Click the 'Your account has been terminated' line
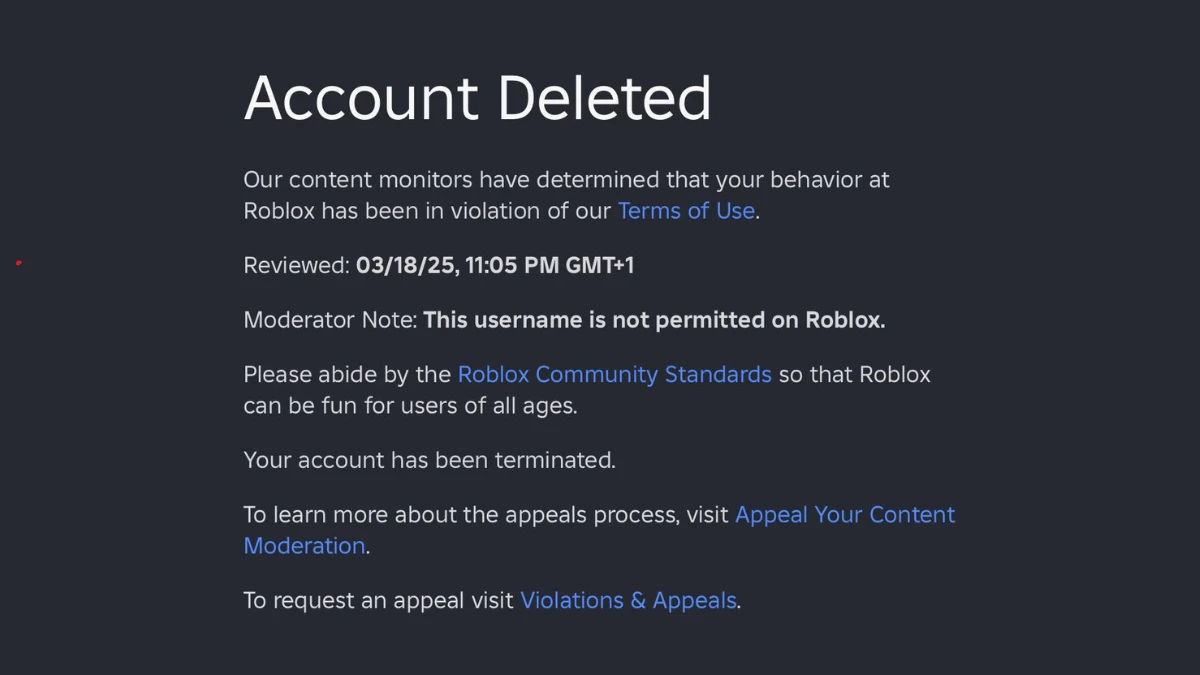Viewport: 1200px width, 675px height. tap(429, 461)
